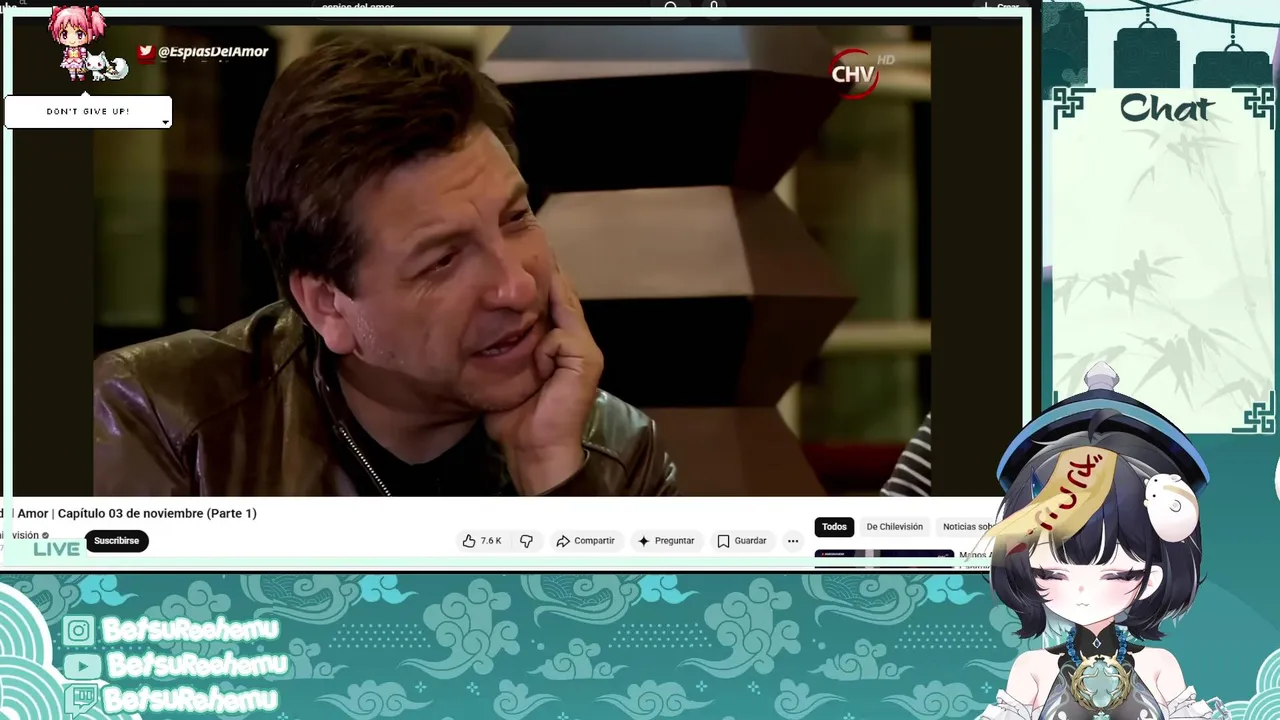Click the pink-haired pixel character
Screen dimensions: 1280x720
click(x=77, y=42)
